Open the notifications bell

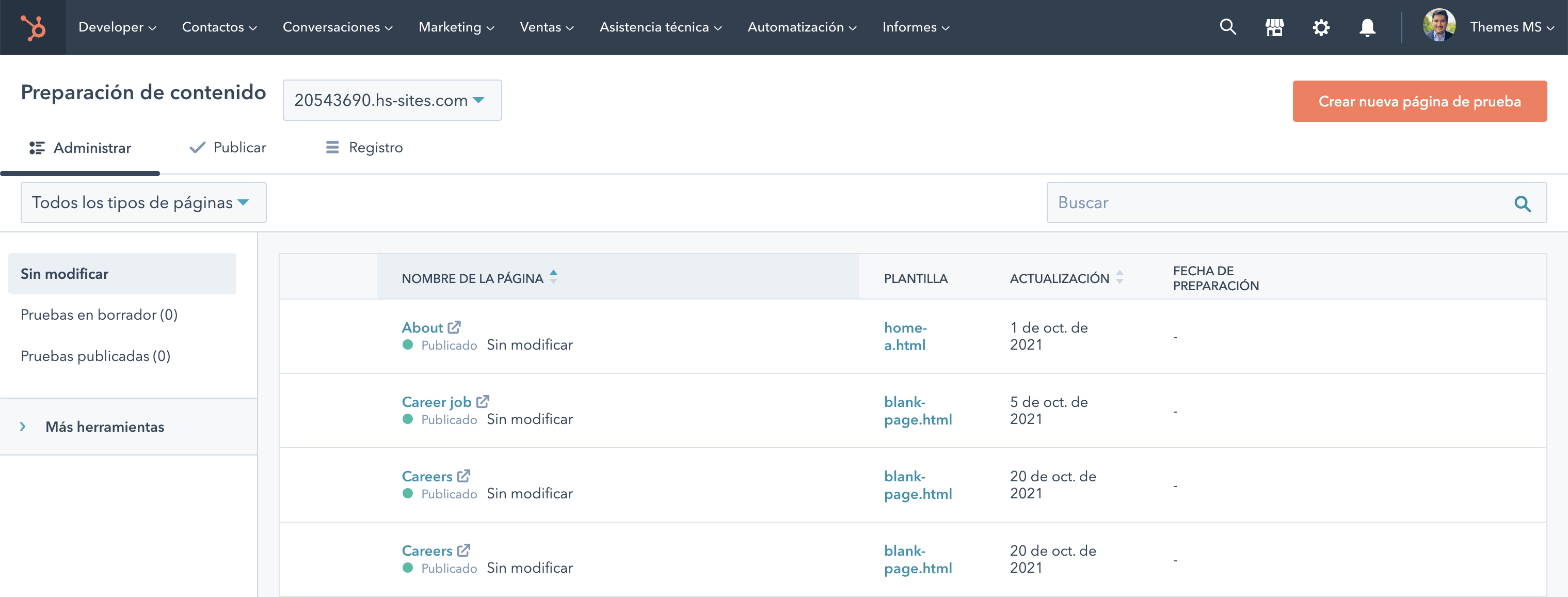[1367, 27]
